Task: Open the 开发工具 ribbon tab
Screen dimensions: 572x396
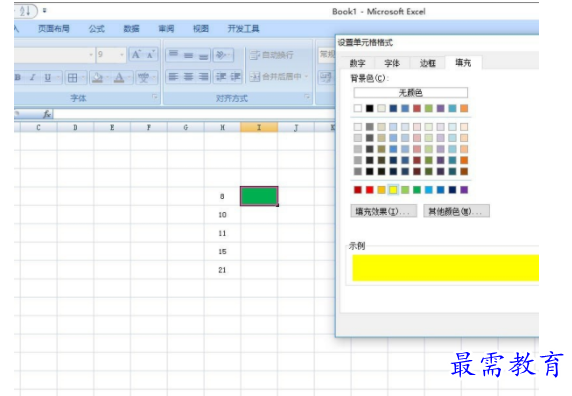Action: 243,28
